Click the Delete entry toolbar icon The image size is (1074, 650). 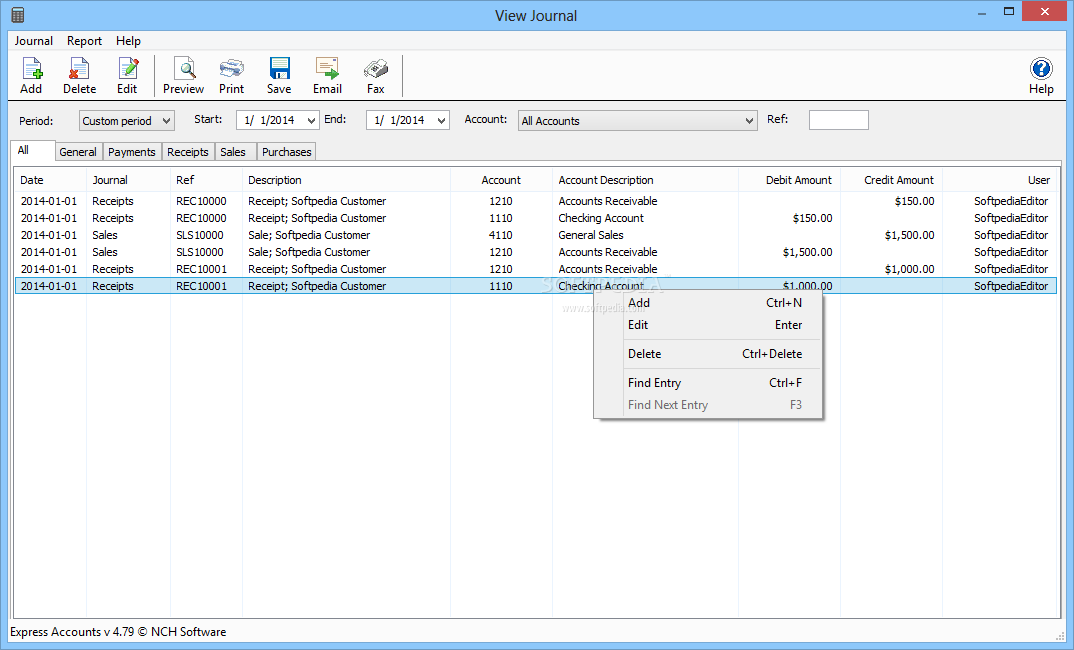[79, 75]
